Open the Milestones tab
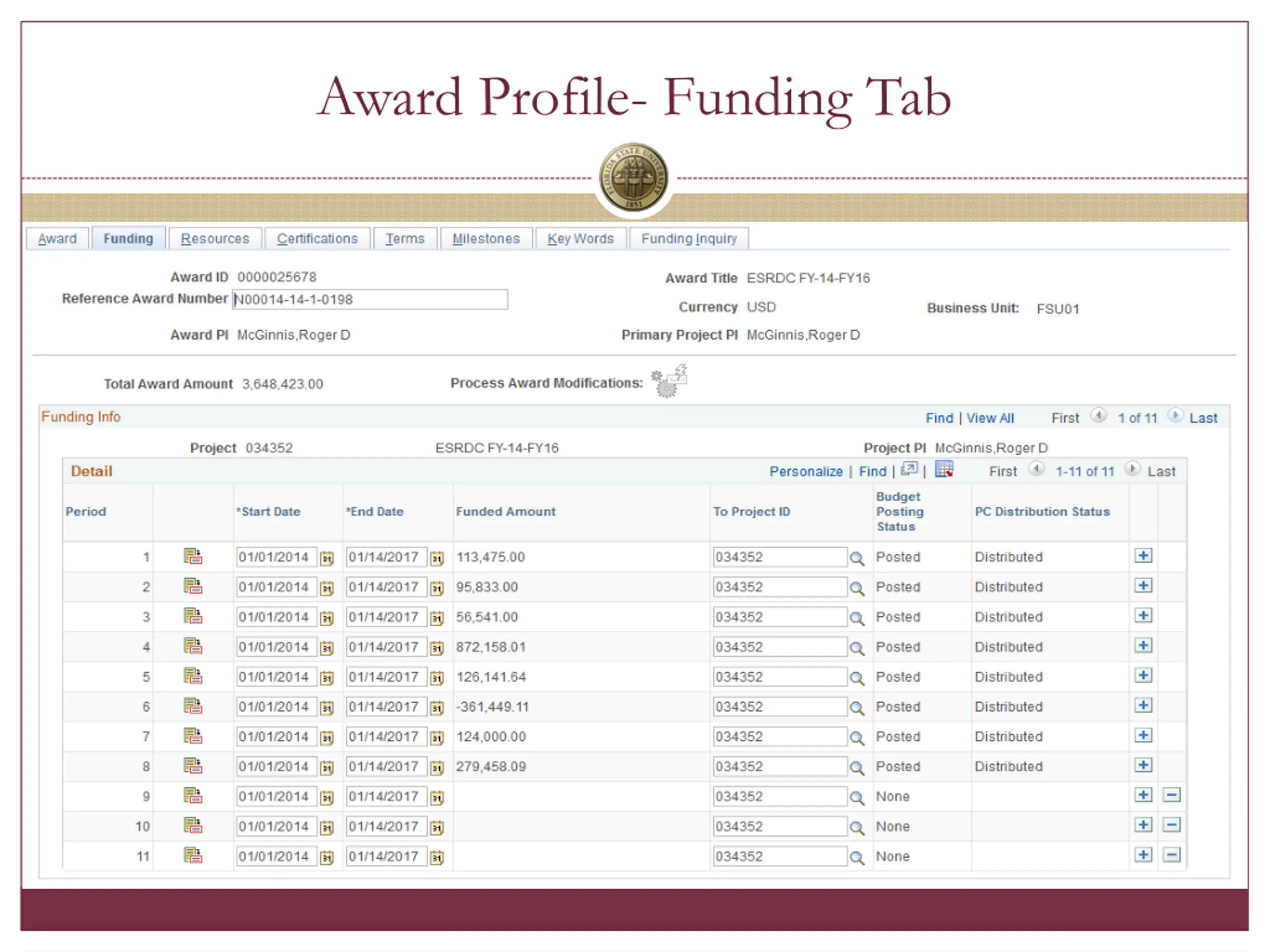Image resolution: width=1270 pixels, height=952 pixels. coord(486,238)
